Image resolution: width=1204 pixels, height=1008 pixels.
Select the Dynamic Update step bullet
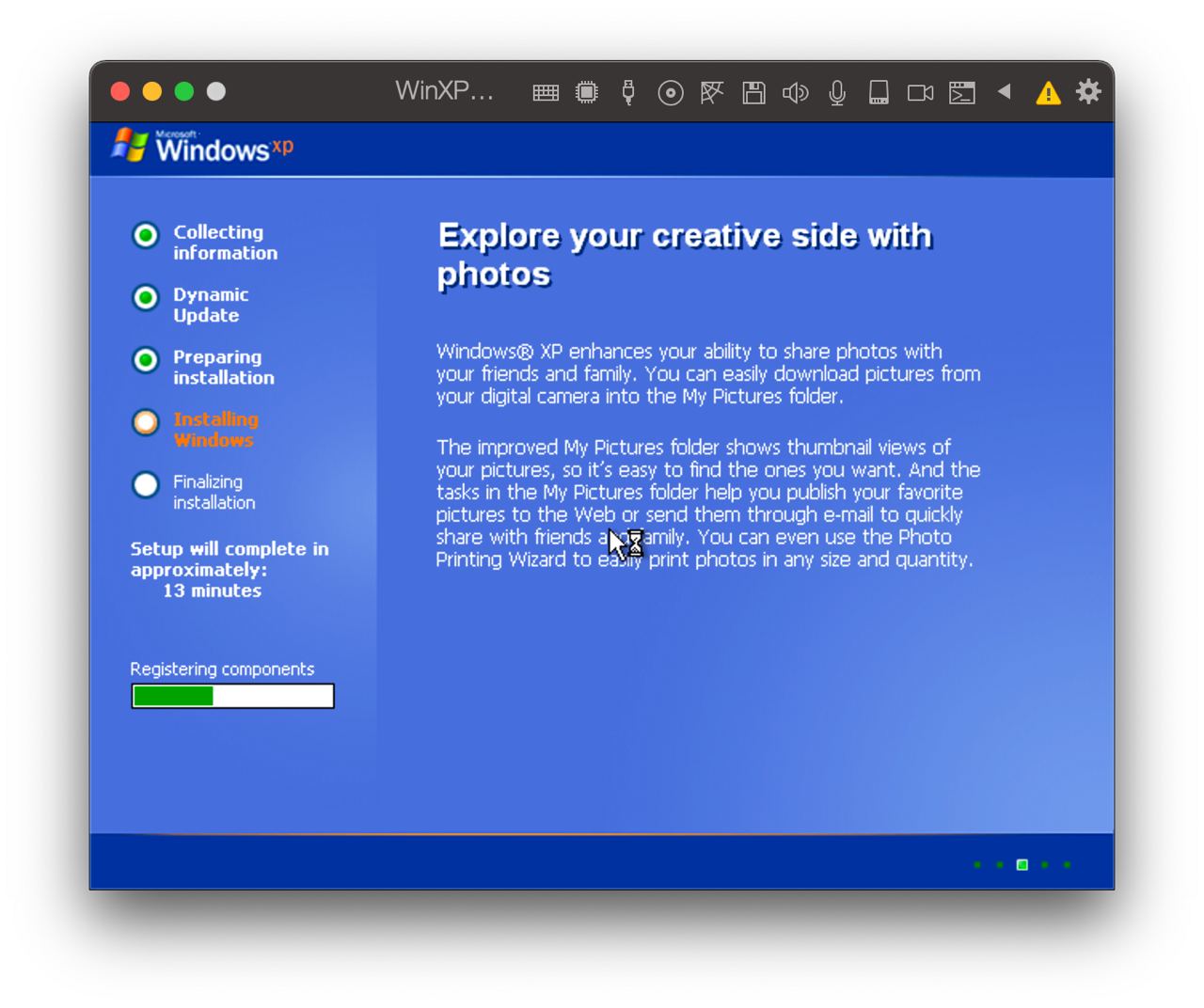pyautogui.click(x=146, y=298)
